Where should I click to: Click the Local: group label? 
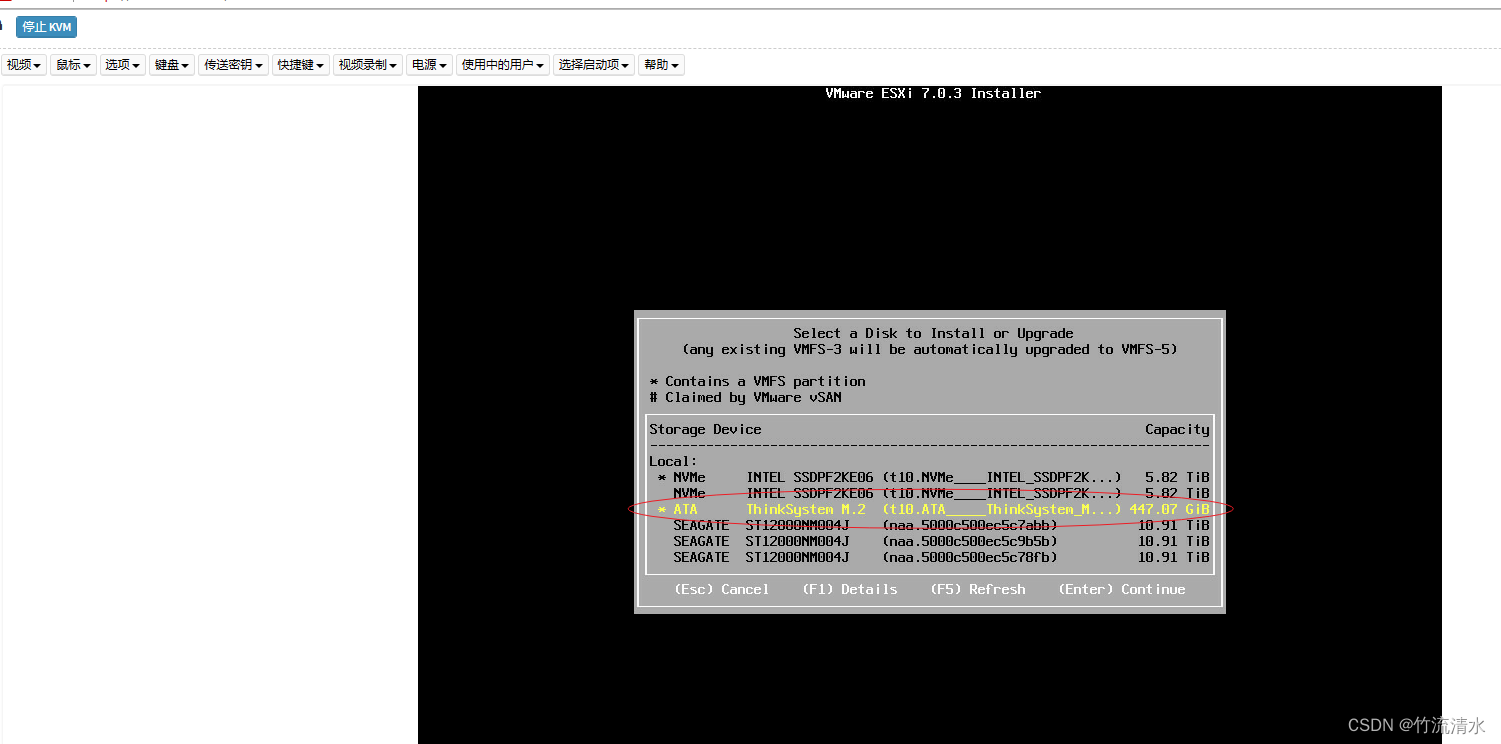[673, 461]
